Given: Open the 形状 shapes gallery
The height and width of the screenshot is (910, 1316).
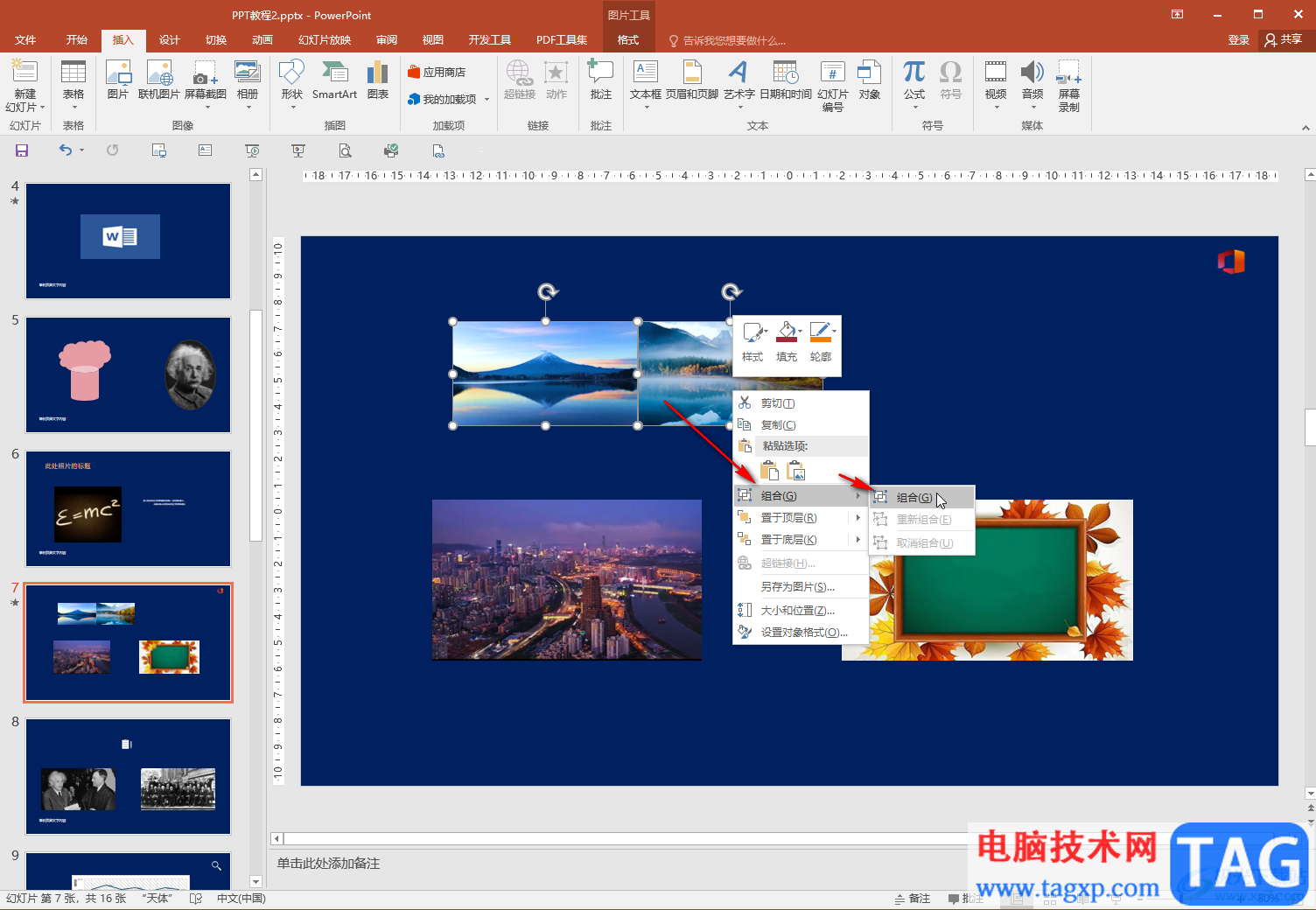Looking at the screenshot, I should tap(291, 84).
